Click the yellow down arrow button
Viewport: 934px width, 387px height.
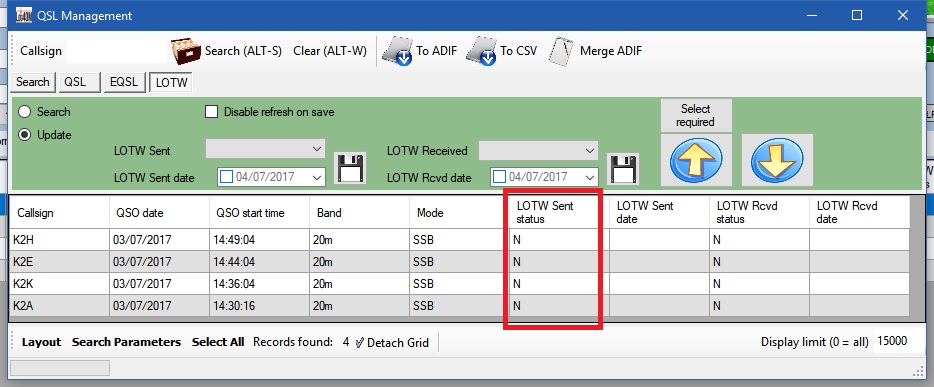(777, 160)
